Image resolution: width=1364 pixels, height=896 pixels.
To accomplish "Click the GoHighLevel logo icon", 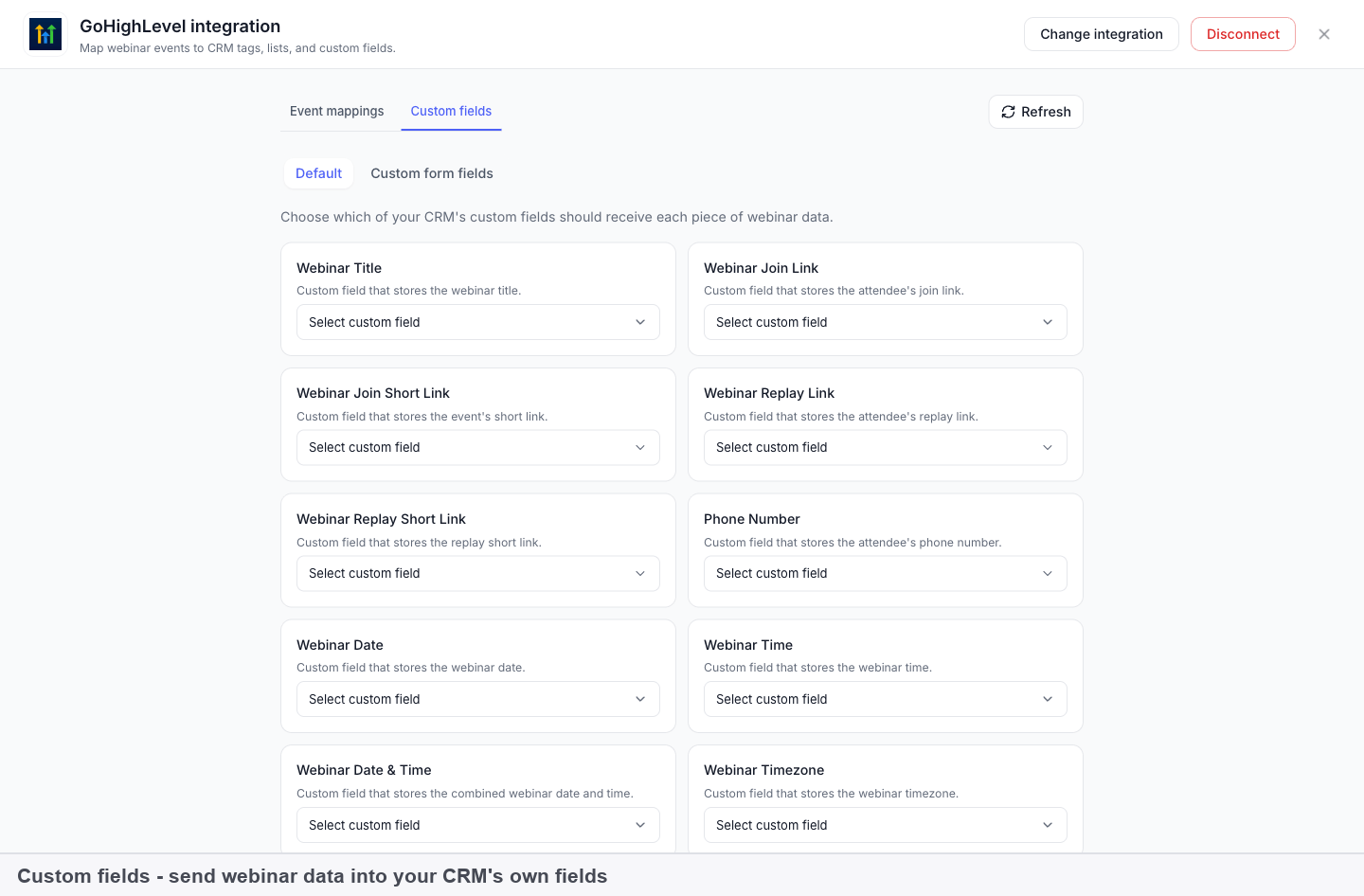I will pos(45,35).
